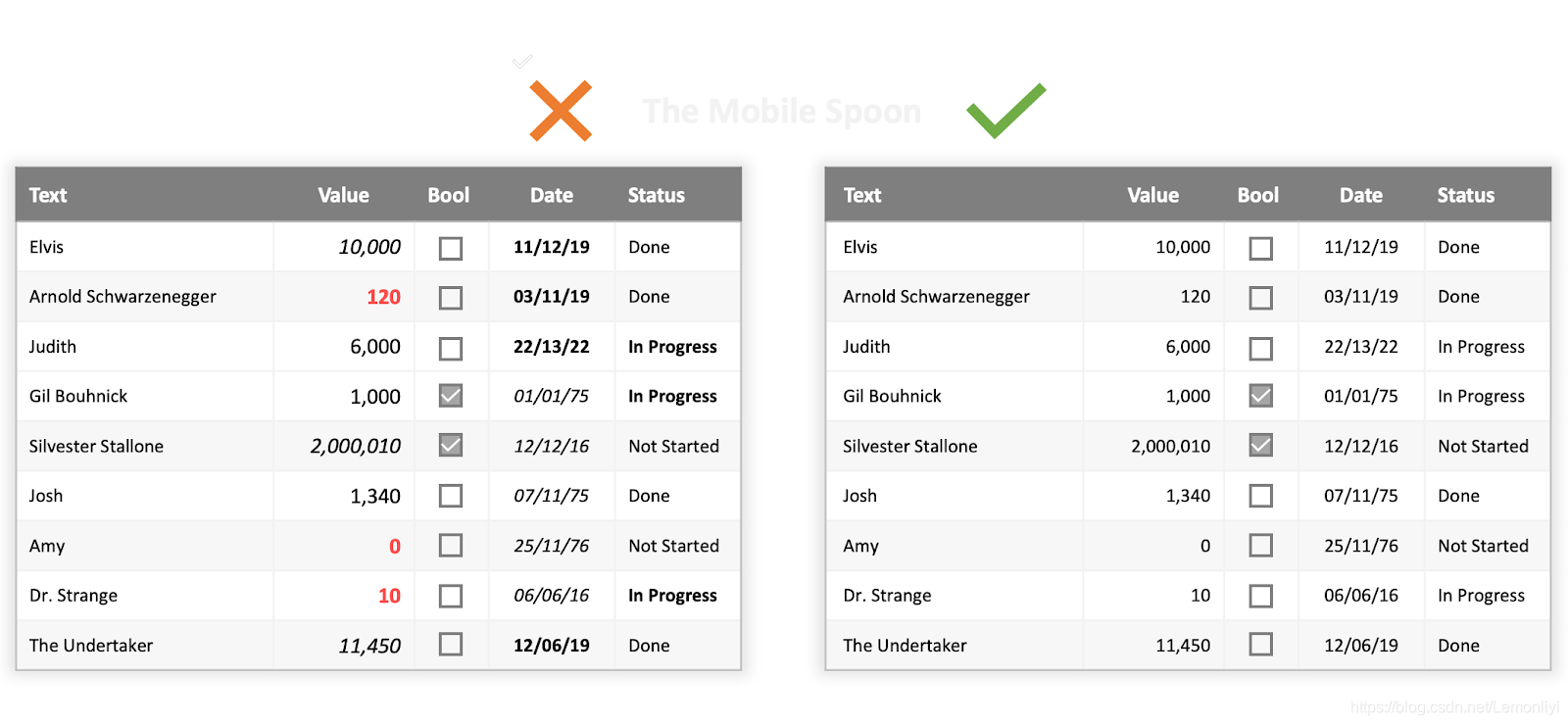Image resolution: width=1568 pixels, height=725 pixels.
Task: Click Date column header in left table
Action: click(552, 195)
